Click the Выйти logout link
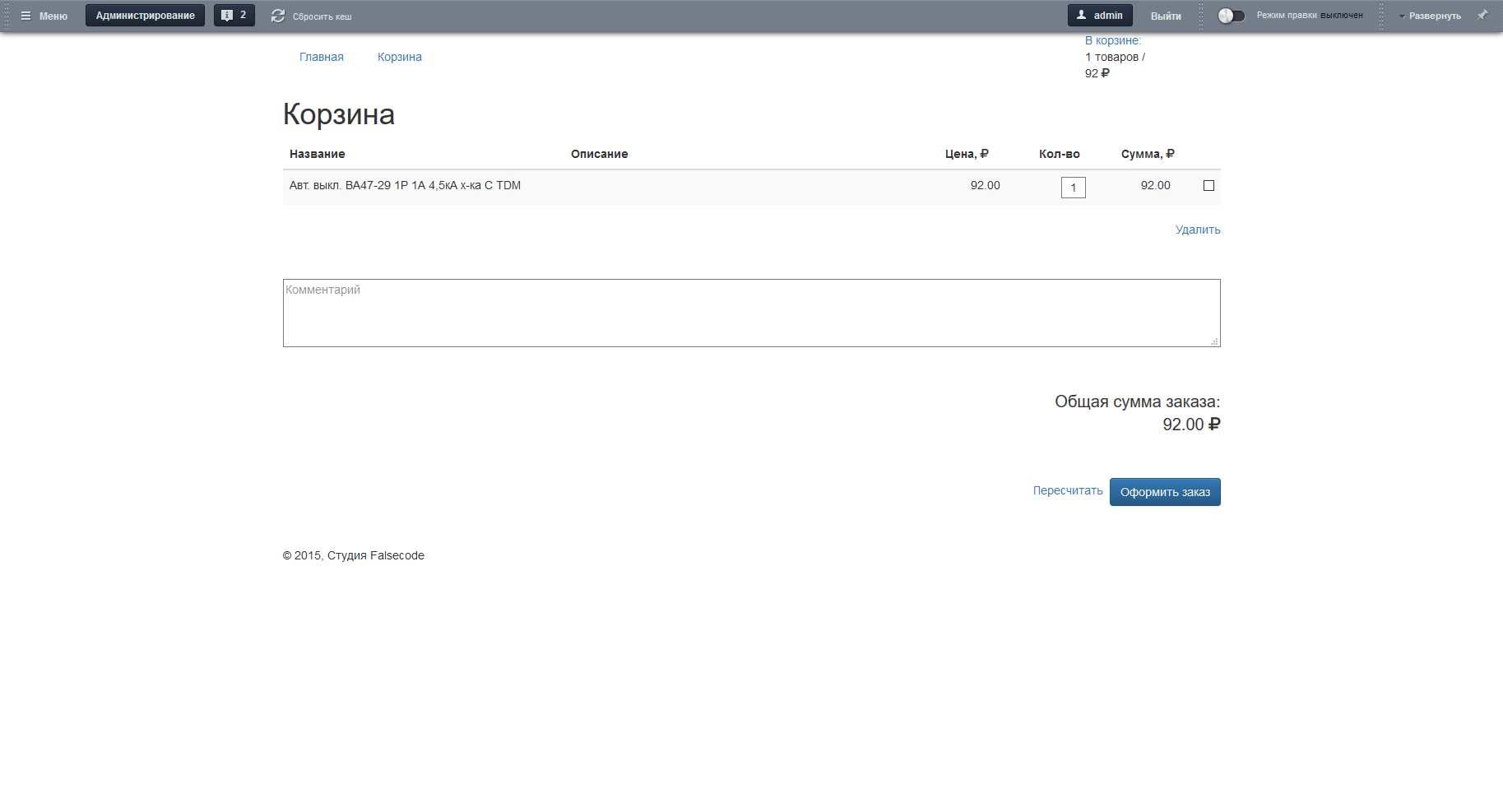The height and width of the screenshot is (812, 1503). pos(1166,16)
